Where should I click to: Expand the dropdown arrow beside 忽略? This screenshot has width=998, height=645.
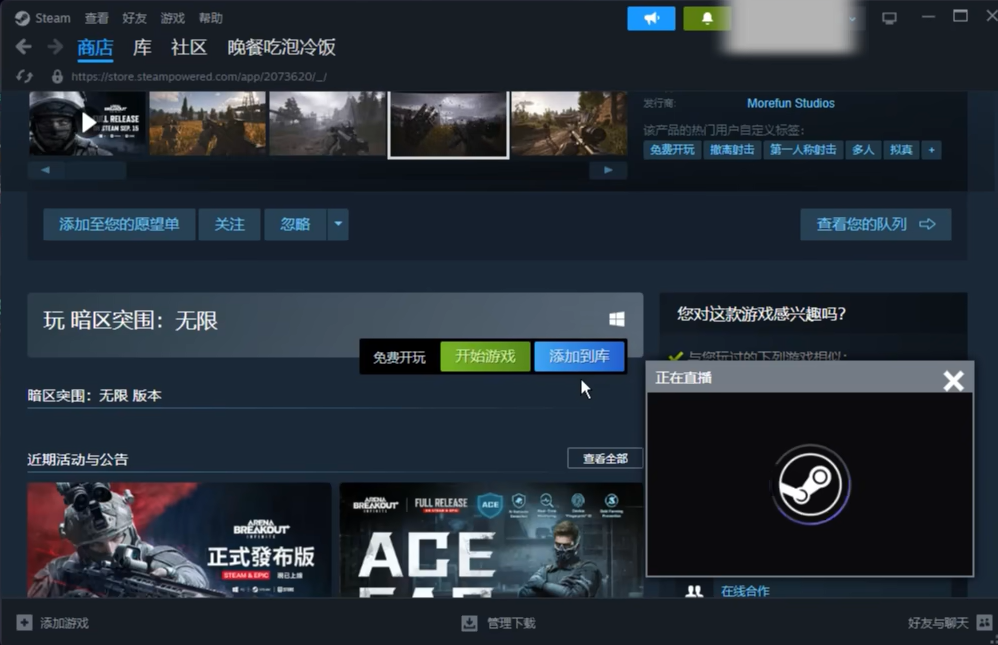pyautogui.click(x=338, y=224)
